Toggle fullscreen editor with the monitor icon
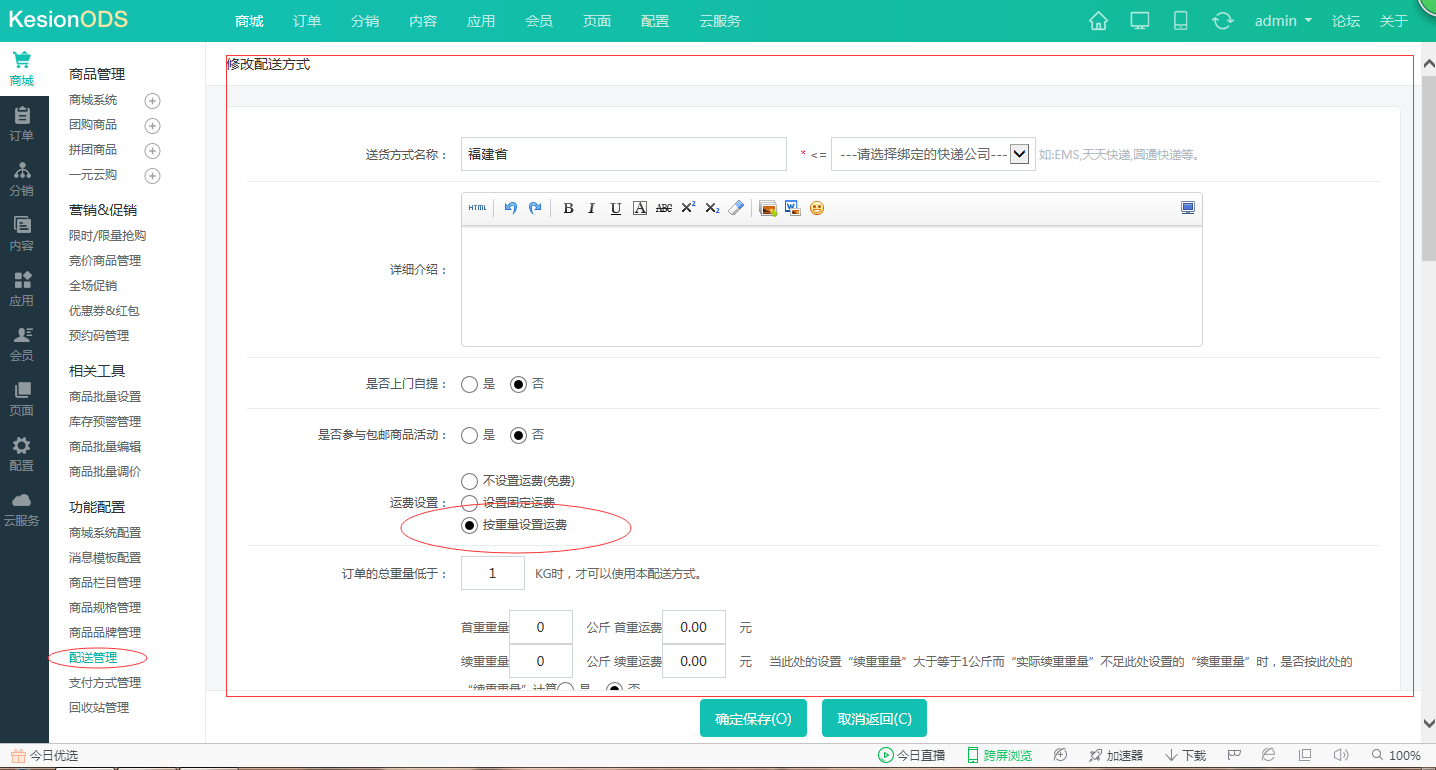Image resolution: width=1436 pixels, height=770 pixels. coord(1188,208)
